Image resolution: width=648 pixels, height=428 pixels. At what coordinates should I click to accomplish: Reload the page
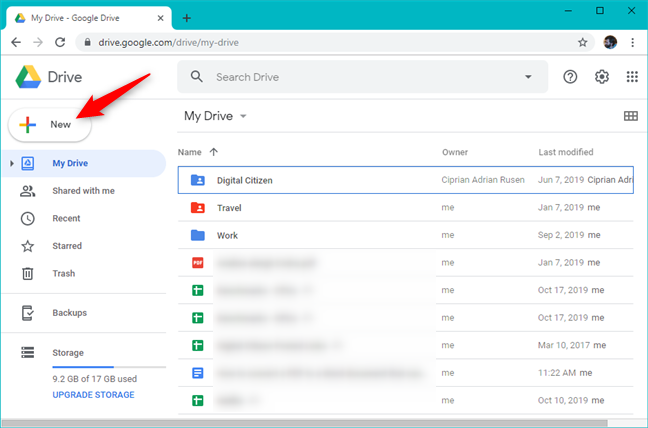tap(60, 42)
